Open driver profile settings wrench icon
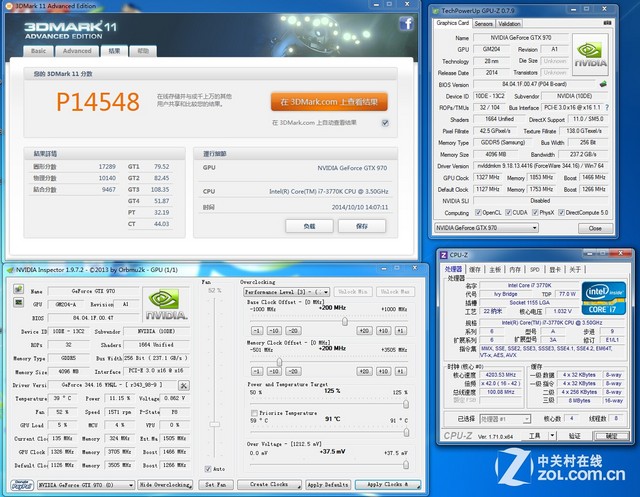The height and width of the screenshot is (497, 640). [x=184, y=385]
